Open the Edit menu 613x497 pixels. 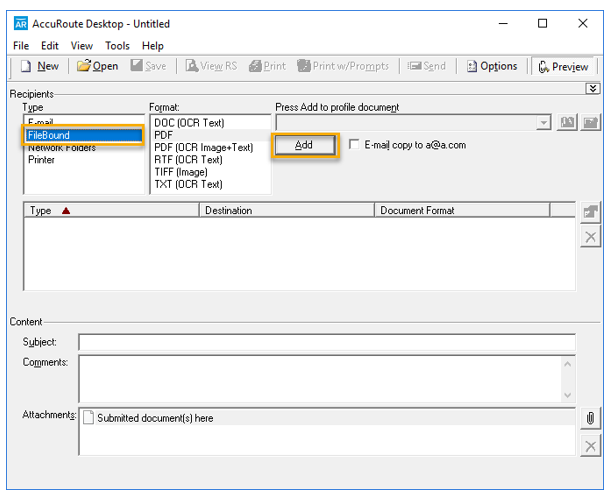click(x=50, y=46)
